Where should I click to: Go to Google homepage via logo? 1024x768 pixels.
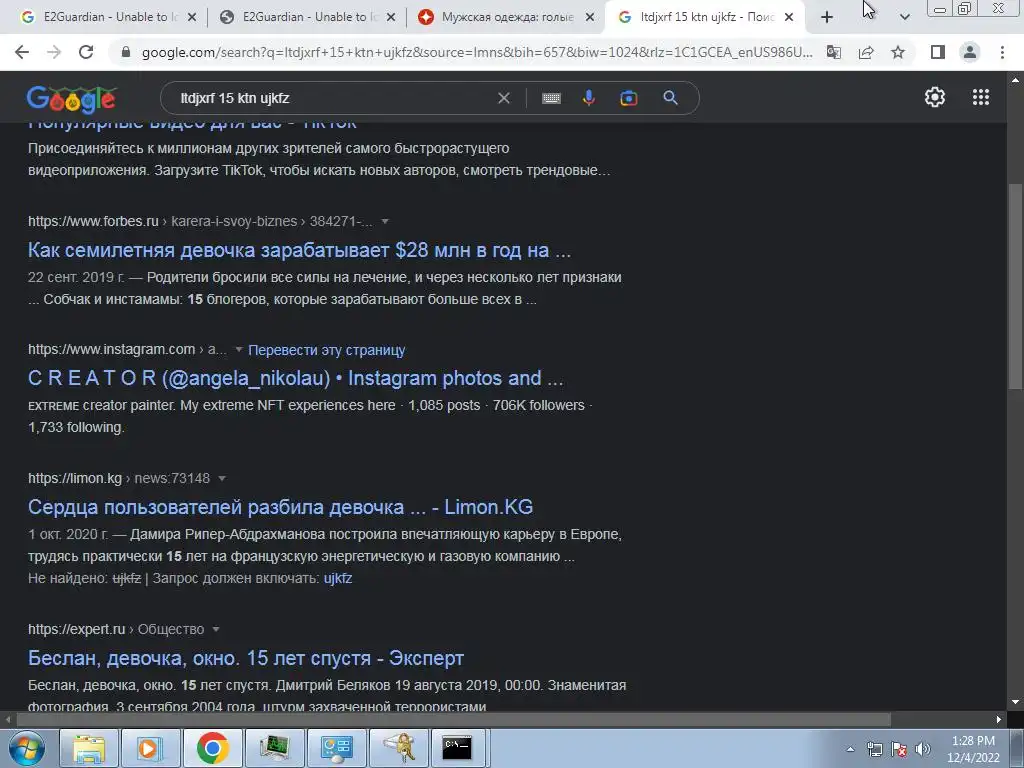[71, 99]
